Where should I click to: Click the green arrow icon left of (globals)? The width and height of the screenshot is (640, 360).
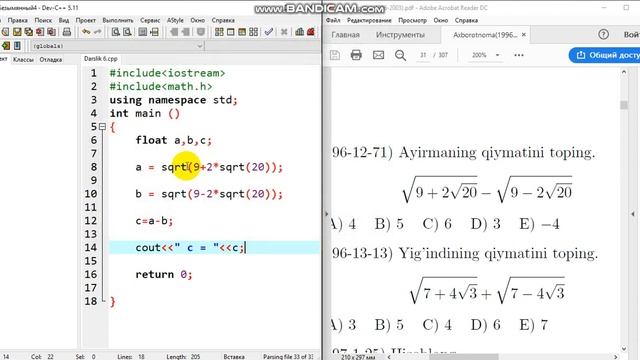[x=6, y=46]
